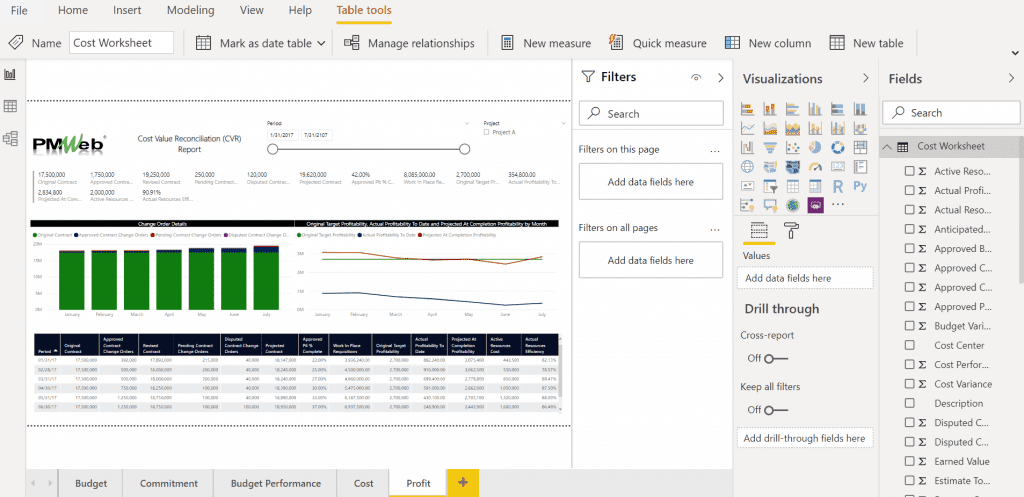Click the Period slider's right handle
The height and width of the screenshot is (497, 1024).
coord(464,150)
